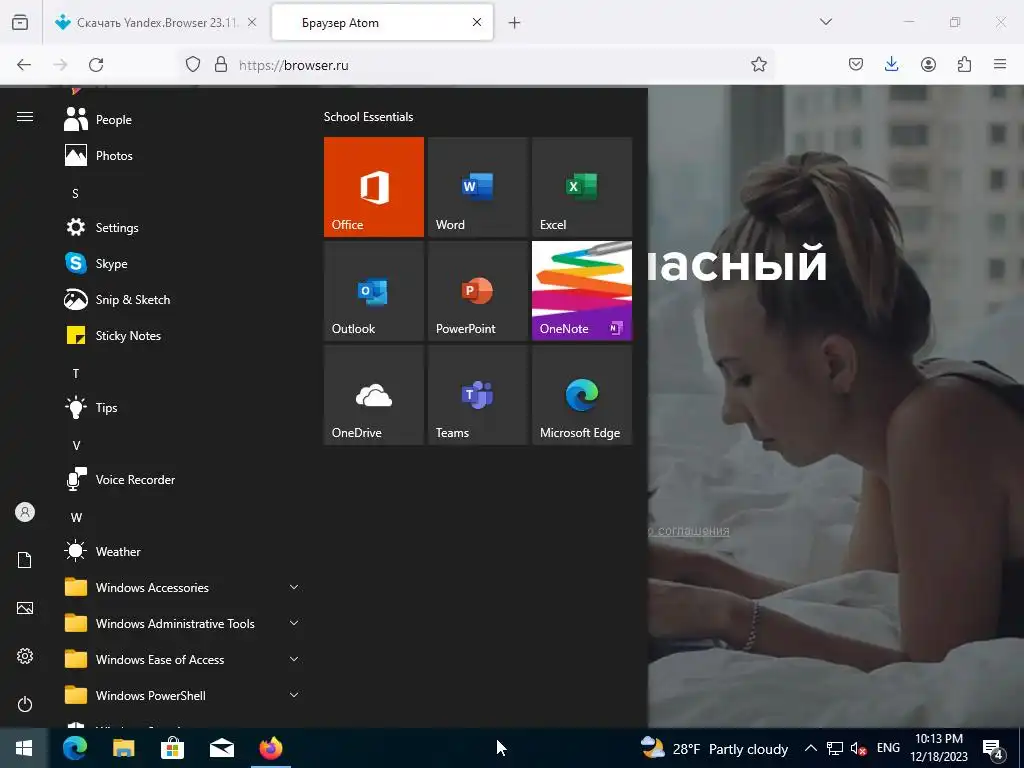Viewport: 1024px width, 768px height.
Task: Select the Браузер Atom tab
Action: point(383,22)
